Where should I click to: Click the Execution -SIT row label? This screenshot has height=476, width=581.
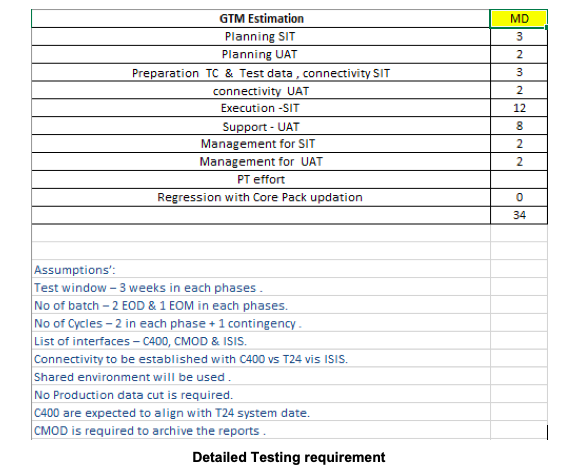click(261, 108)
